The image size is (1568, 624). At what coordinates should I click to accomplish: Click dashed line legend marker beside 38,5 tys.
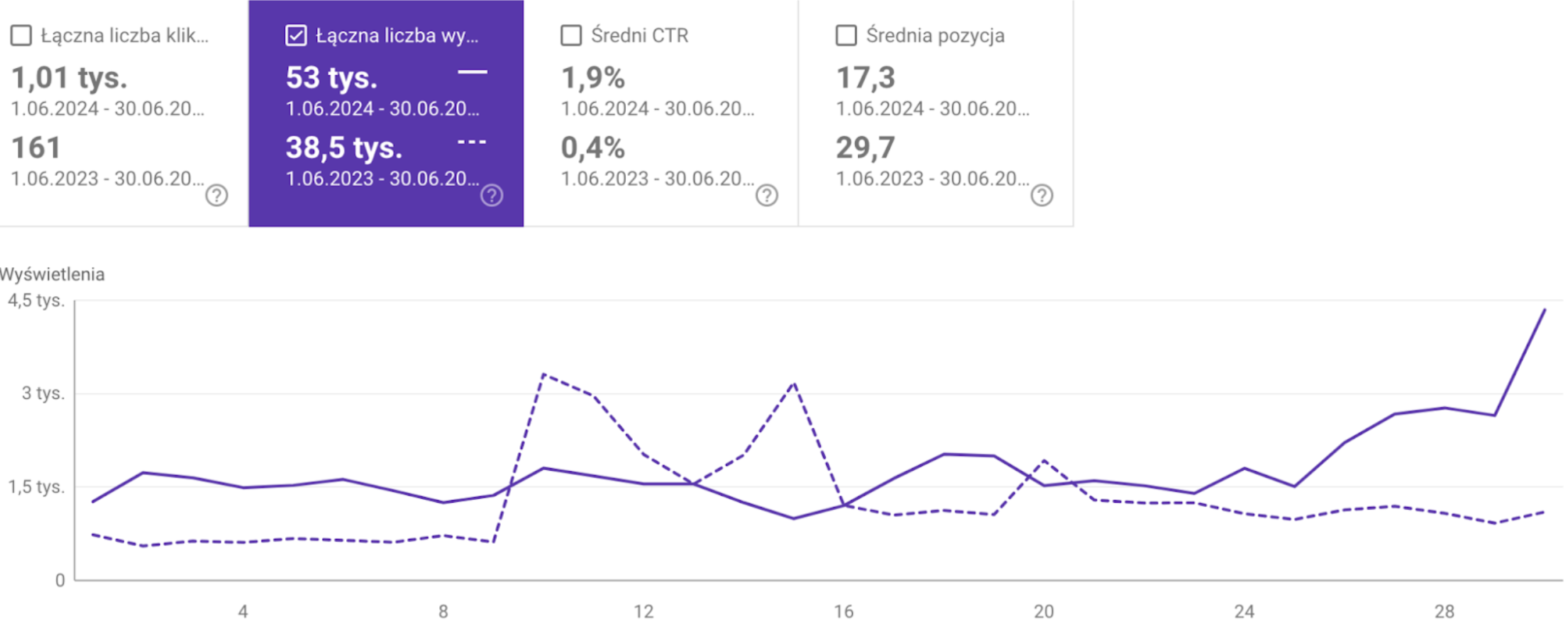point(472,142)
